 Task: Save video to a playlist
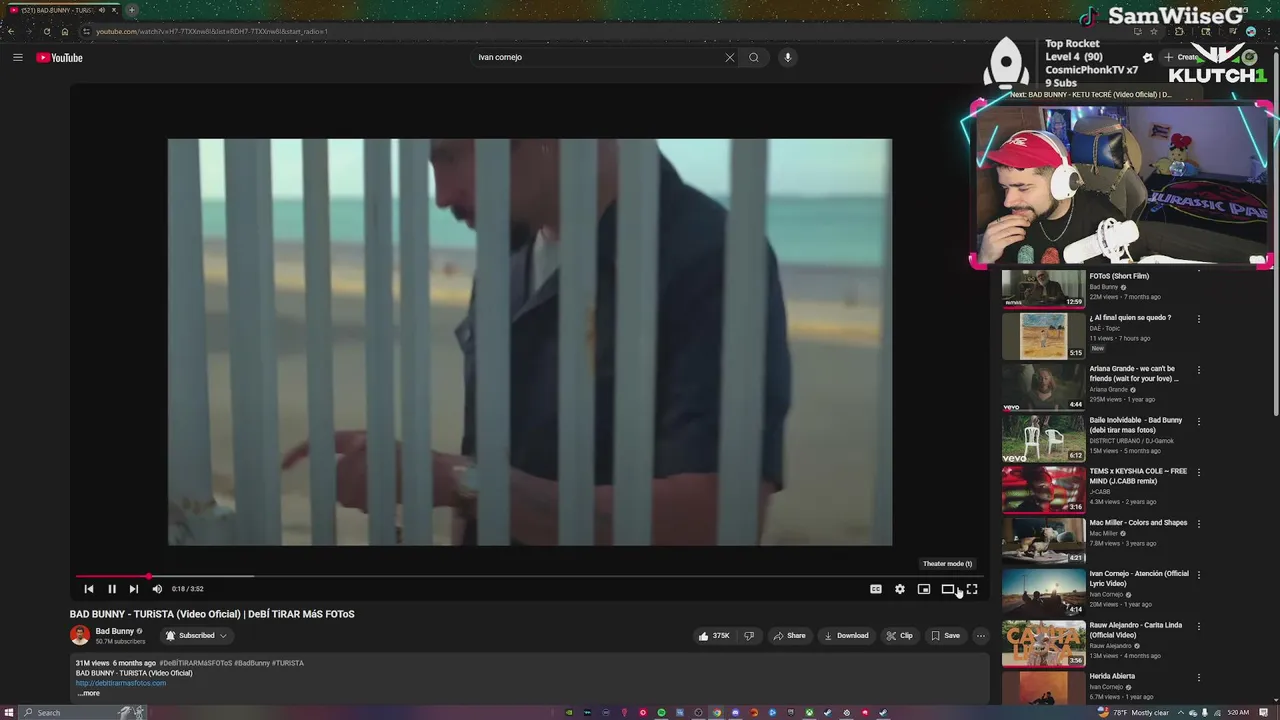click(x=945, y=635)
